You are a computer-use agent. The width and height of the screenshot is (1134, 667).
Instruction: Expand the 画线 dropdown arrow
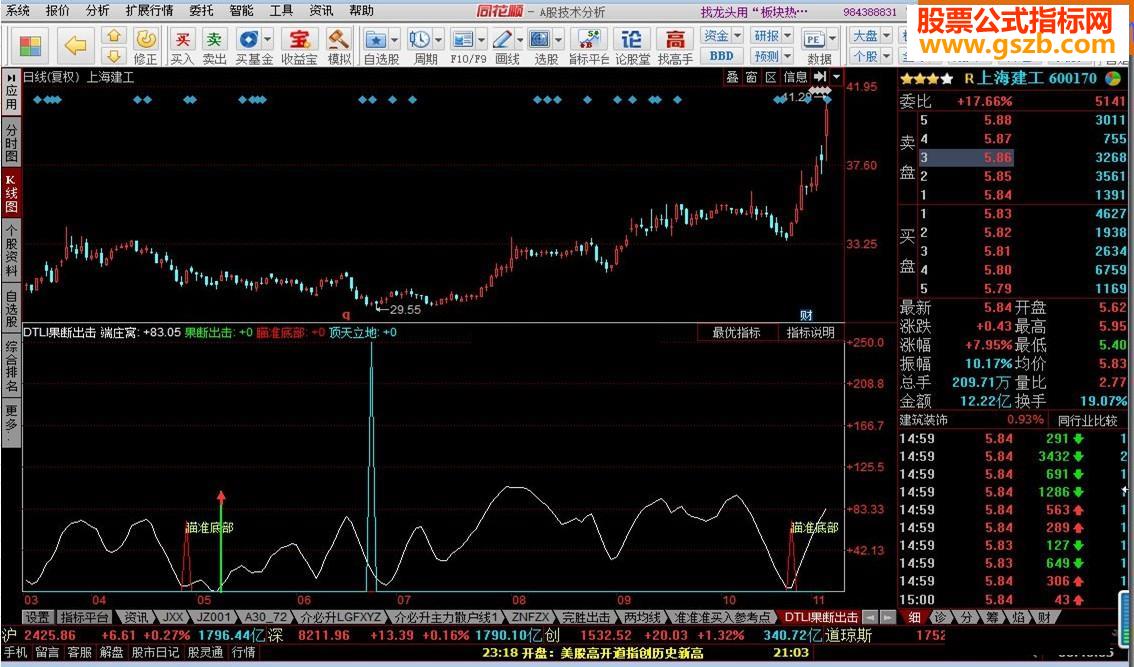519,39
